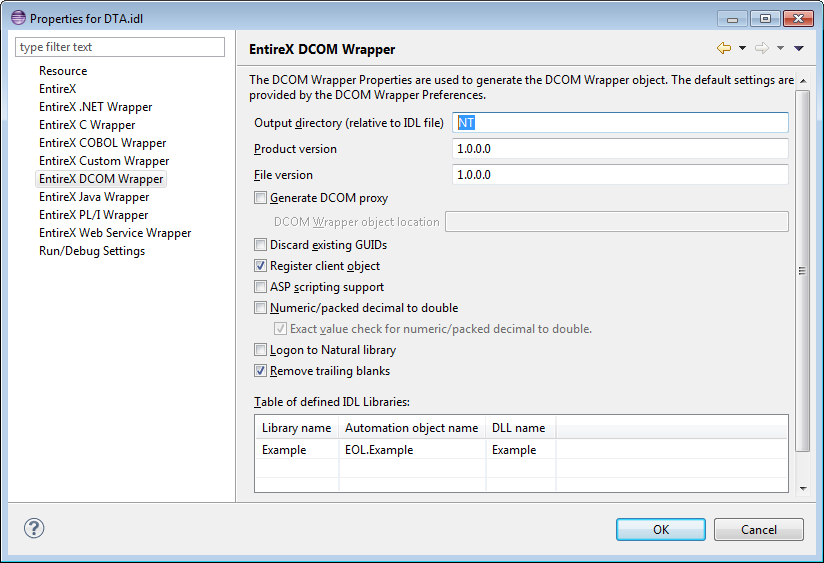Uncheck Remove trailing blanks
This screenshot has width=824, height=563.
pyautogui.click(x=260, y=371)
